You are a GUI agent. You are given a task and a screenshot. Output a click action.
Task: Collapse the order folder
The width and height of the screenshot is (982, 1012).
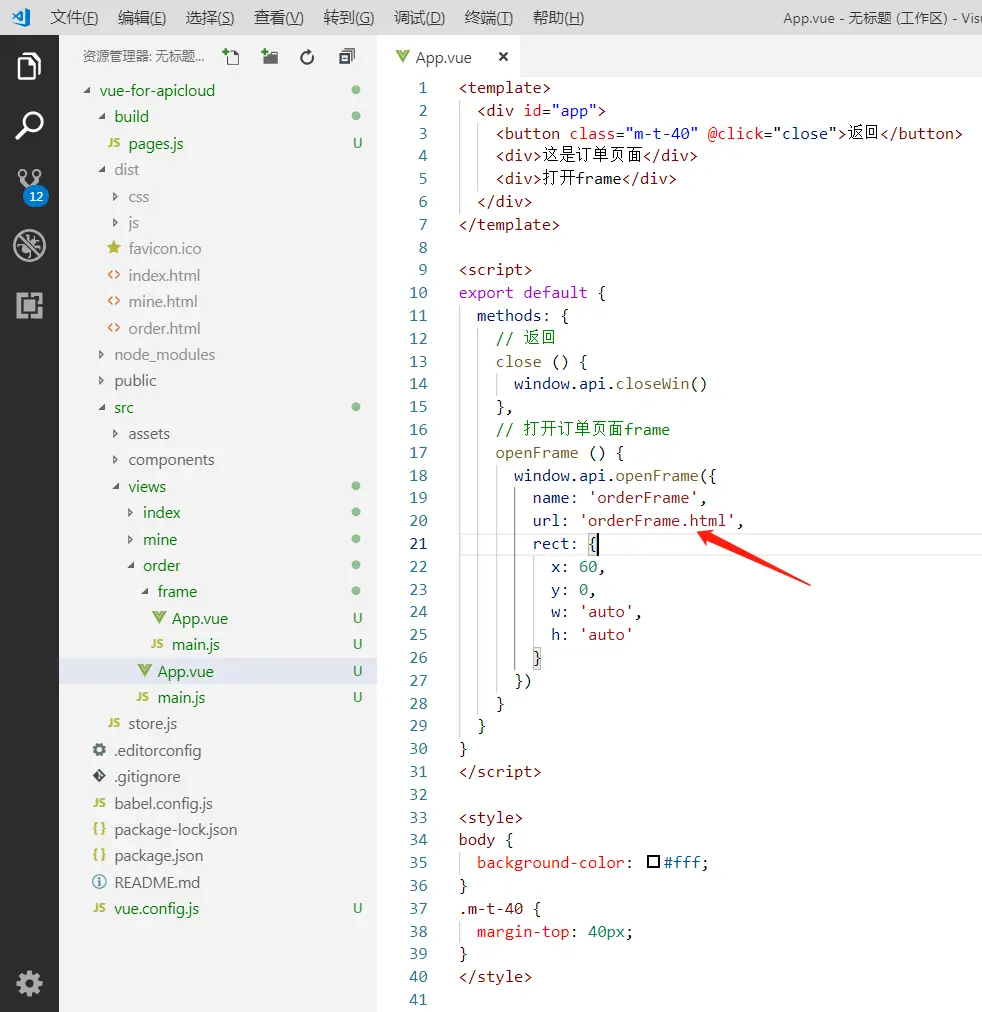coord(131,565)
